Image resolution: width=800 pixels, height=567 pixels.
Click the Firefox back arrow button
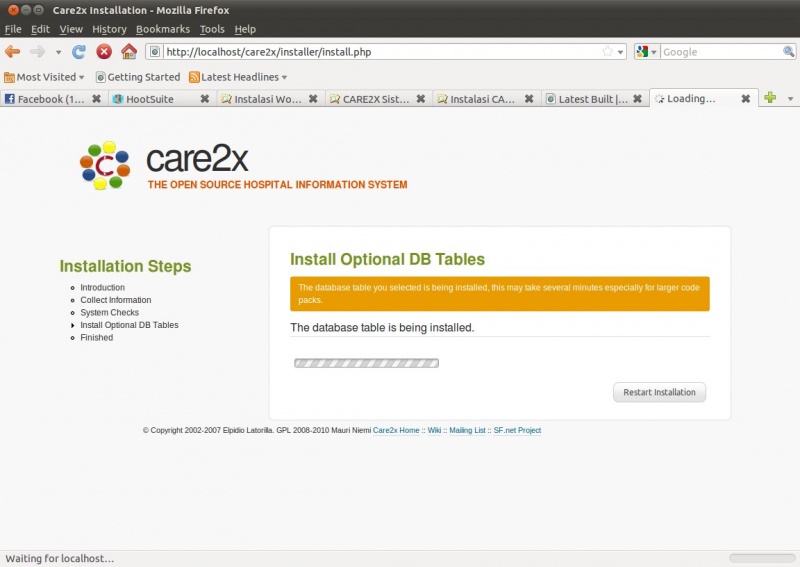tap(13, 52)
